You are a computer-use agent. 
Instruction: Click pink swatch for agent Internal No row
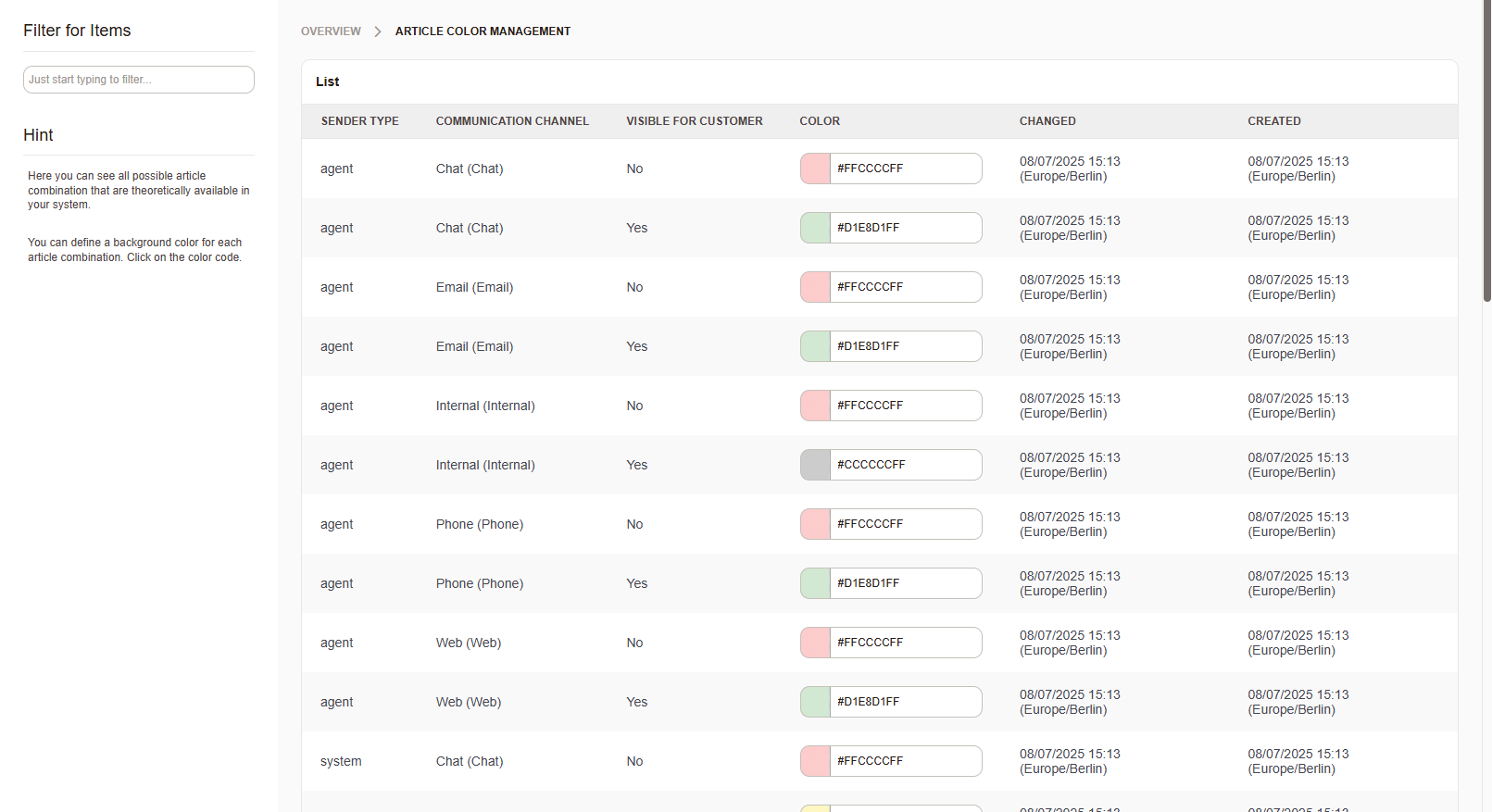pos(815,406)
